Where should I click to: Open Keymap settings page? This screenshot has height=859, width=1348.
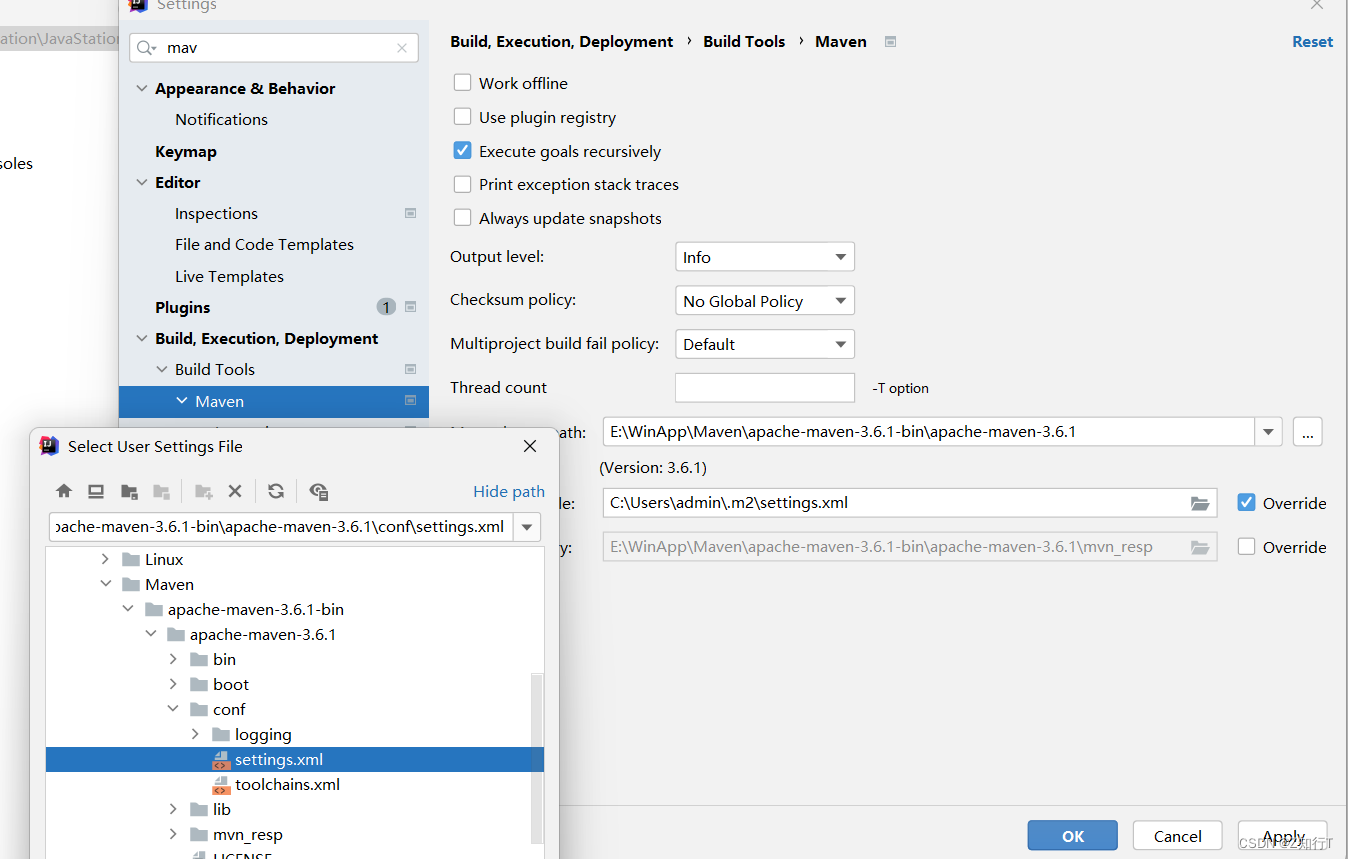tap(186, 151)
